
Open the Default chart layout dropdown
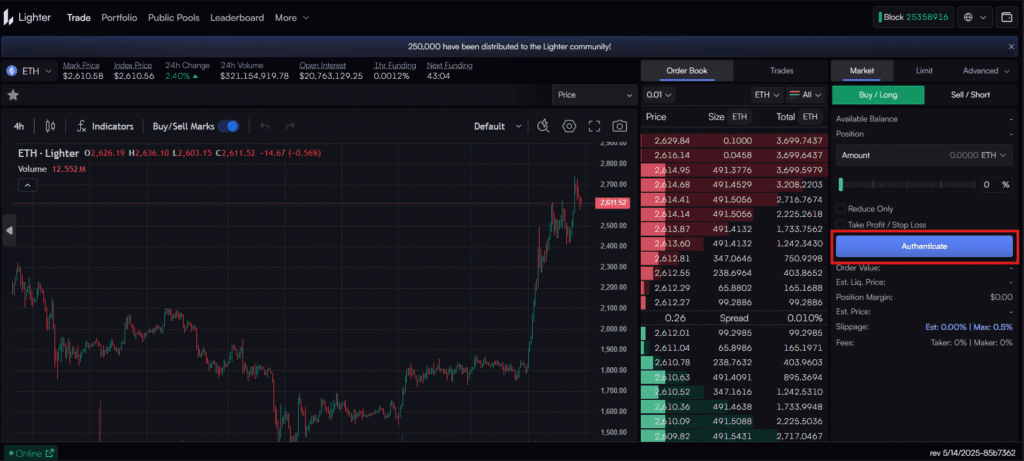498,126
